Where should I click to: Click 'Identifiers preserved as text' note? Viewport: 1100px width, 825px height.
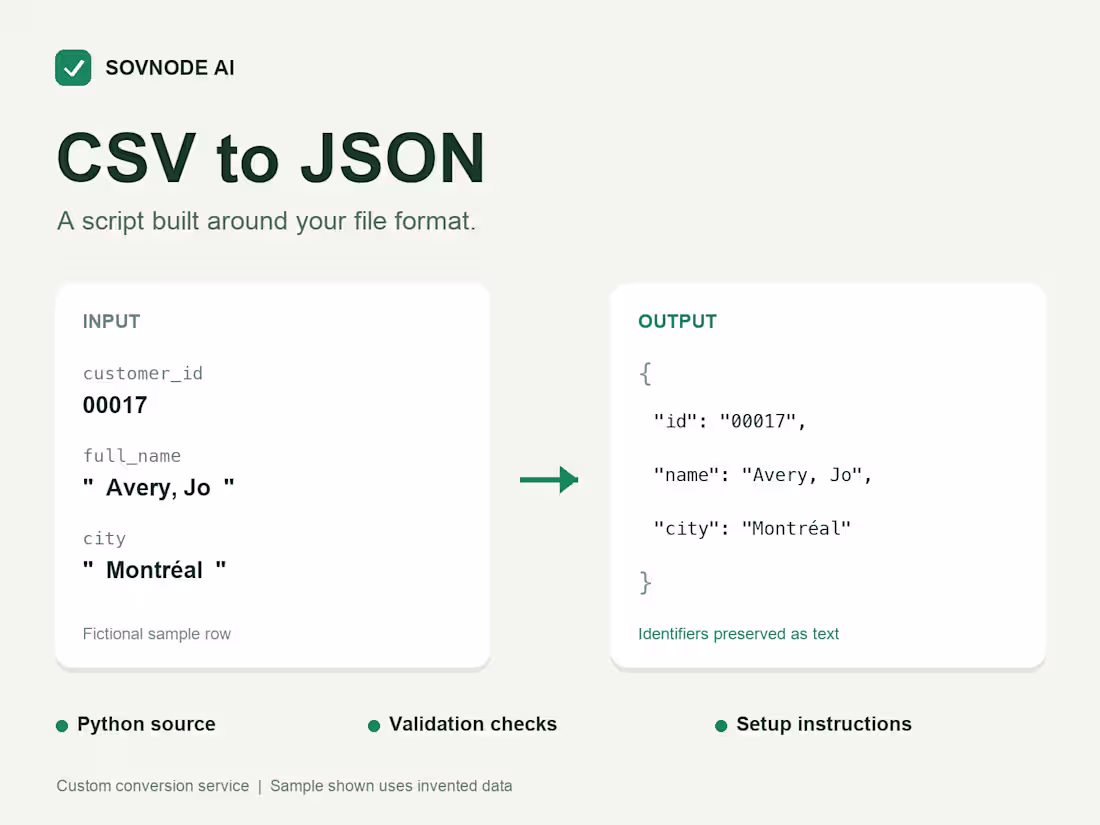tap(739, 633)
